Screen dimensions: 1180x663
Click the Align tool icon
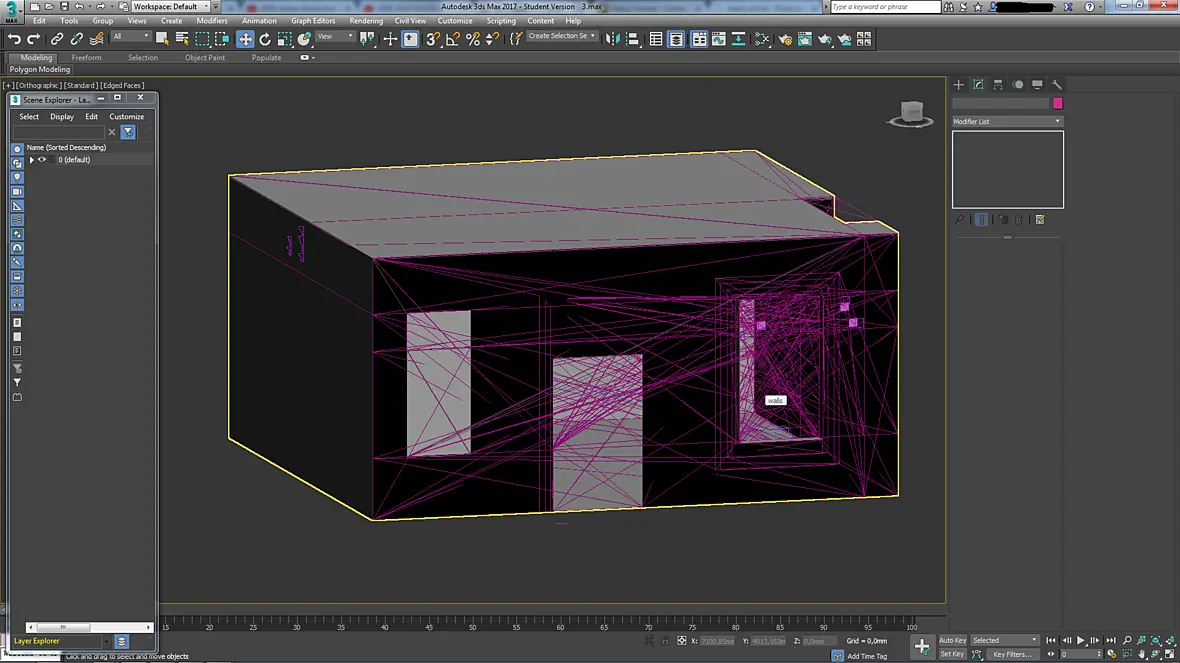pyautogui.click(x=633, y=39)
